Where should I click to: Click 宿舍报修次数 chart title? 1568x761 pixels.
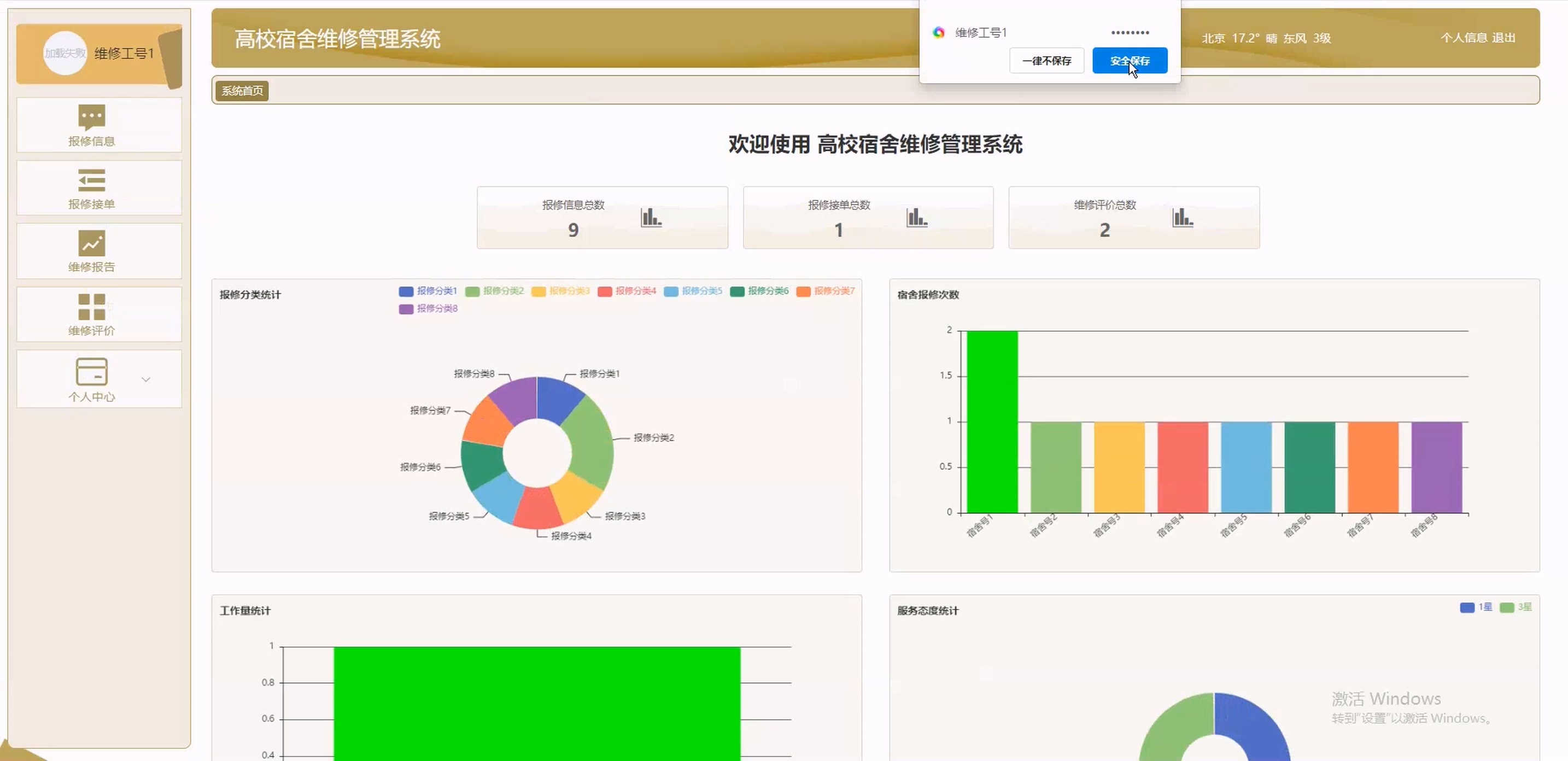tap(928, 295)
